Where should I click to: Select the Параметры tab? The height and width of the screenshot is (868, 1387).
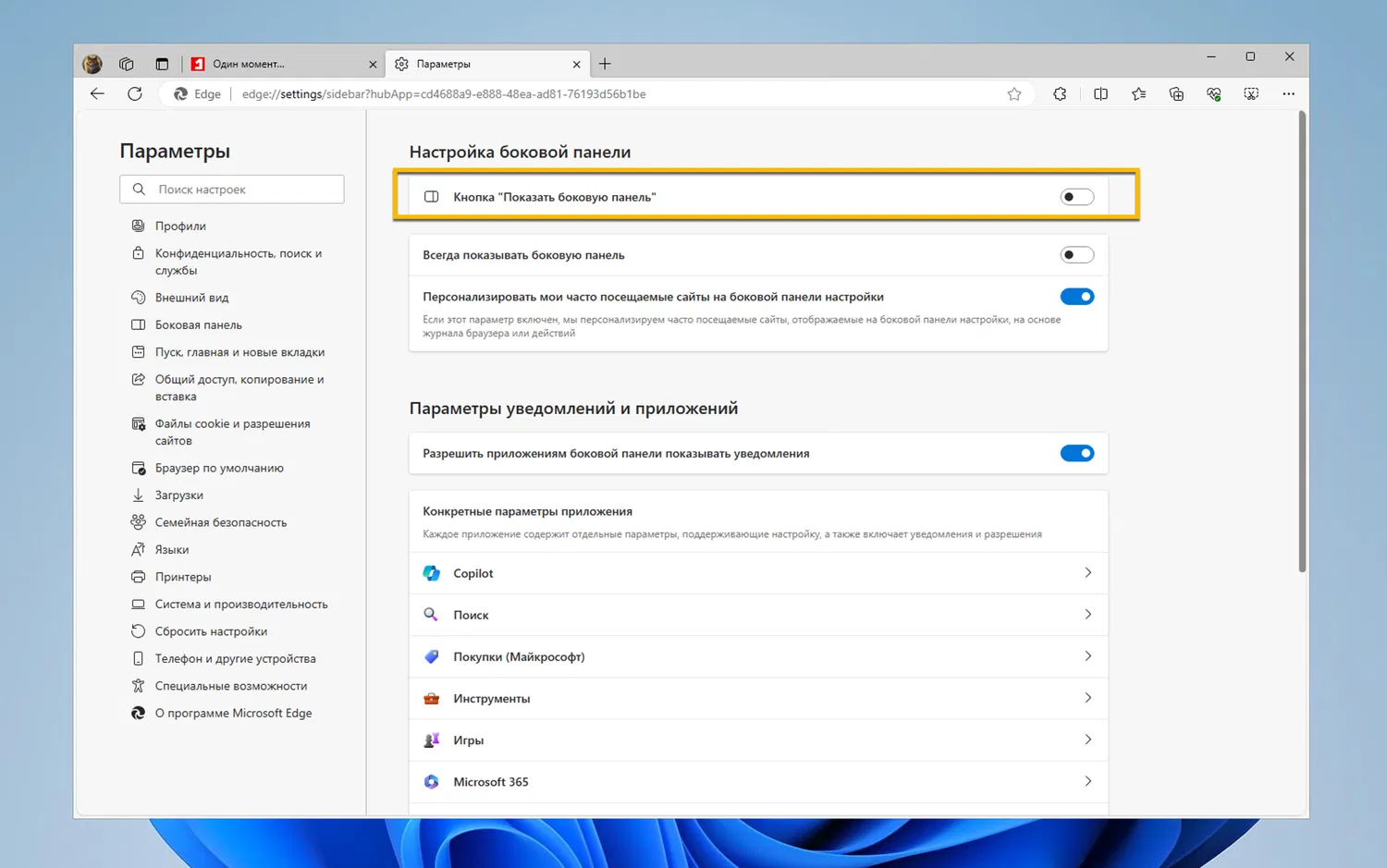click(x=487, y=64)
